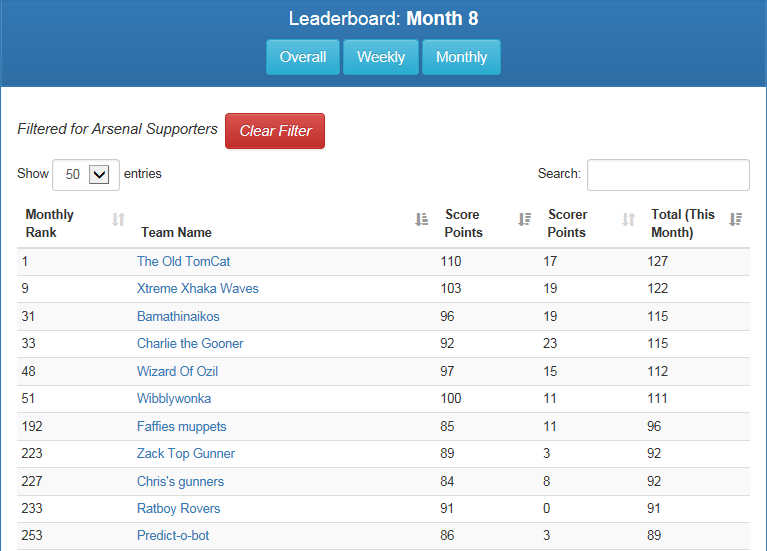View the Bamathinaikos team

178,316
